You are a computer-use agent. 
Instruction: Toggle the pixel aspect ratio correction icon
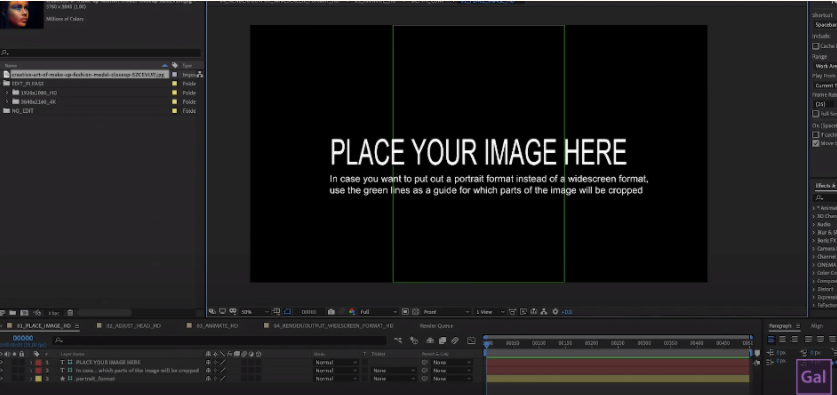click(512, 312)
